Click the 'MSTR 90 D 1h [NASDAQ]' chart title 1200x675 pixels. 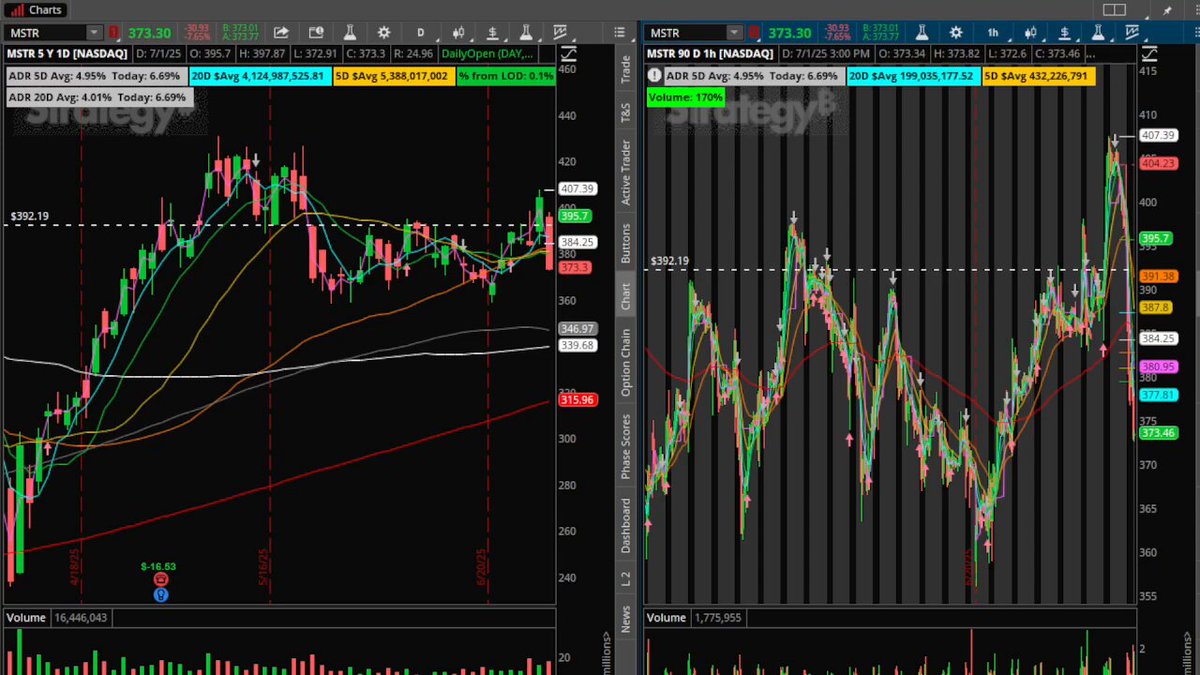point(711,54)
